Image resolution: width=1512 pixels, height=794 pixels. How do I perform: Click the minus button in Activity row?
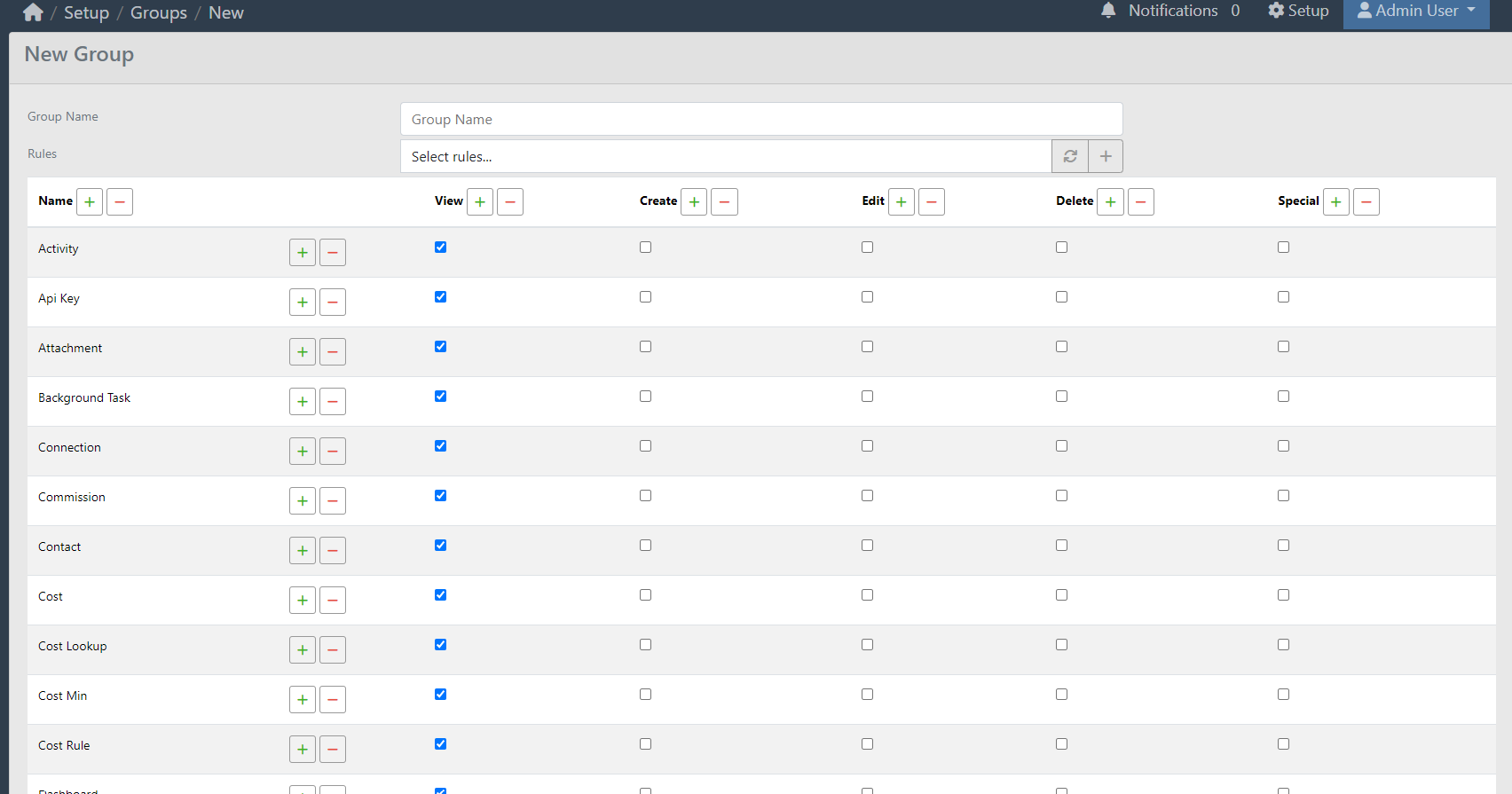coord(333,253)
